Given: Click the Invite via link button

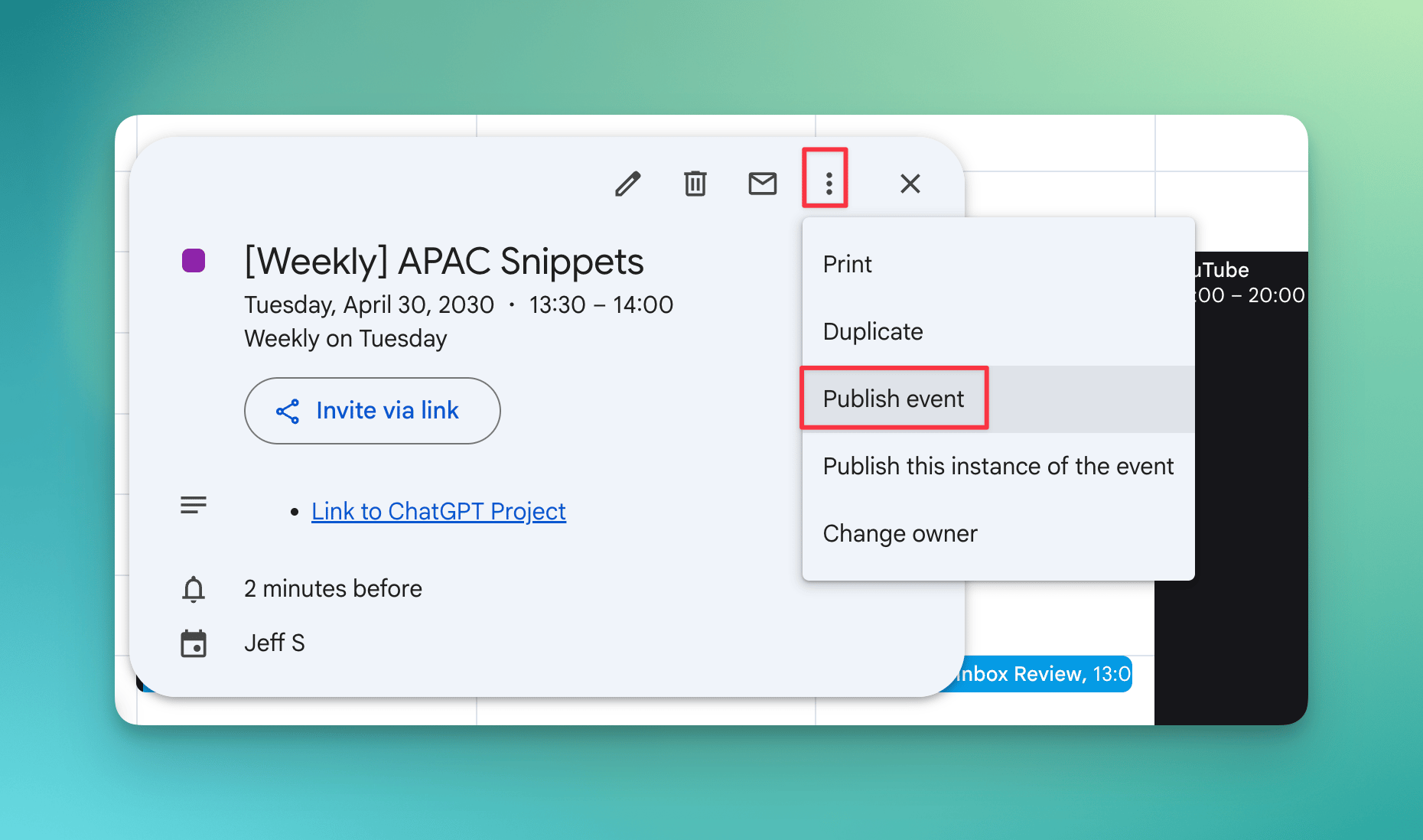Looking at the screenshot, I should pyautogui.click(x=373, y=411).
